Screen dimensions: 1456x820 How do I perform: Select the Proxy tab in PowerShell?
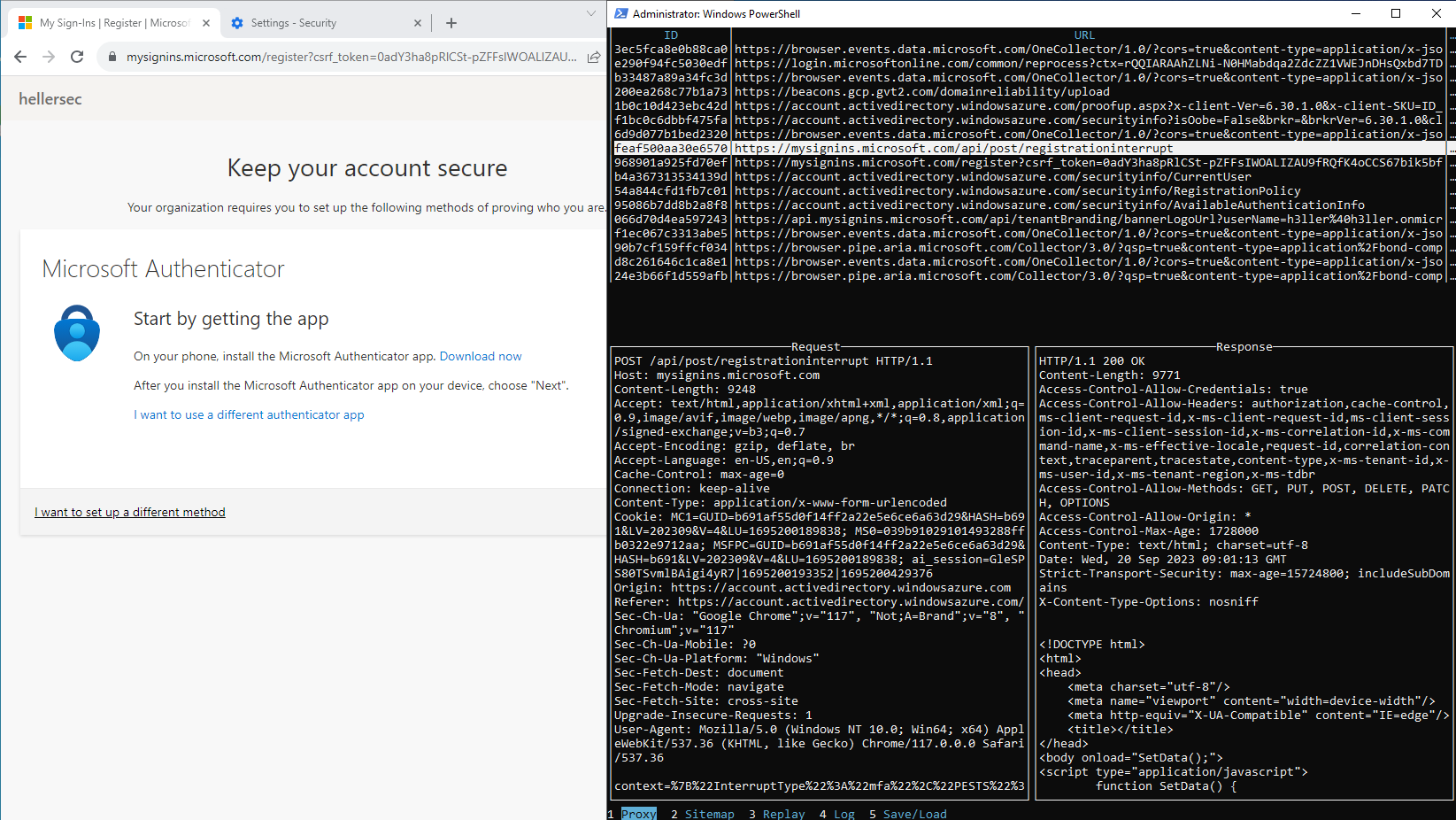[x=639, y=814]
